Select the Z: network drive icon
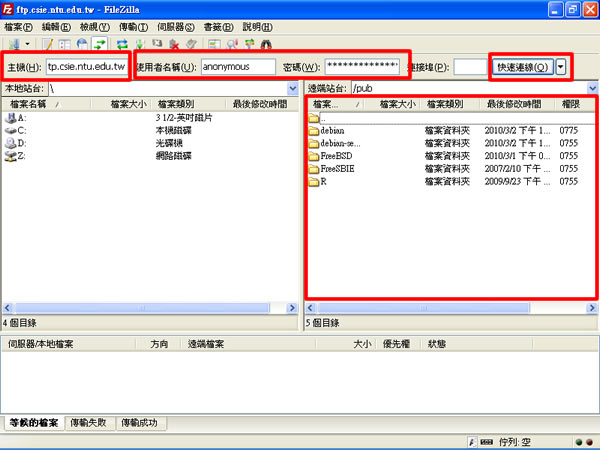 click(x=10, y=156)
